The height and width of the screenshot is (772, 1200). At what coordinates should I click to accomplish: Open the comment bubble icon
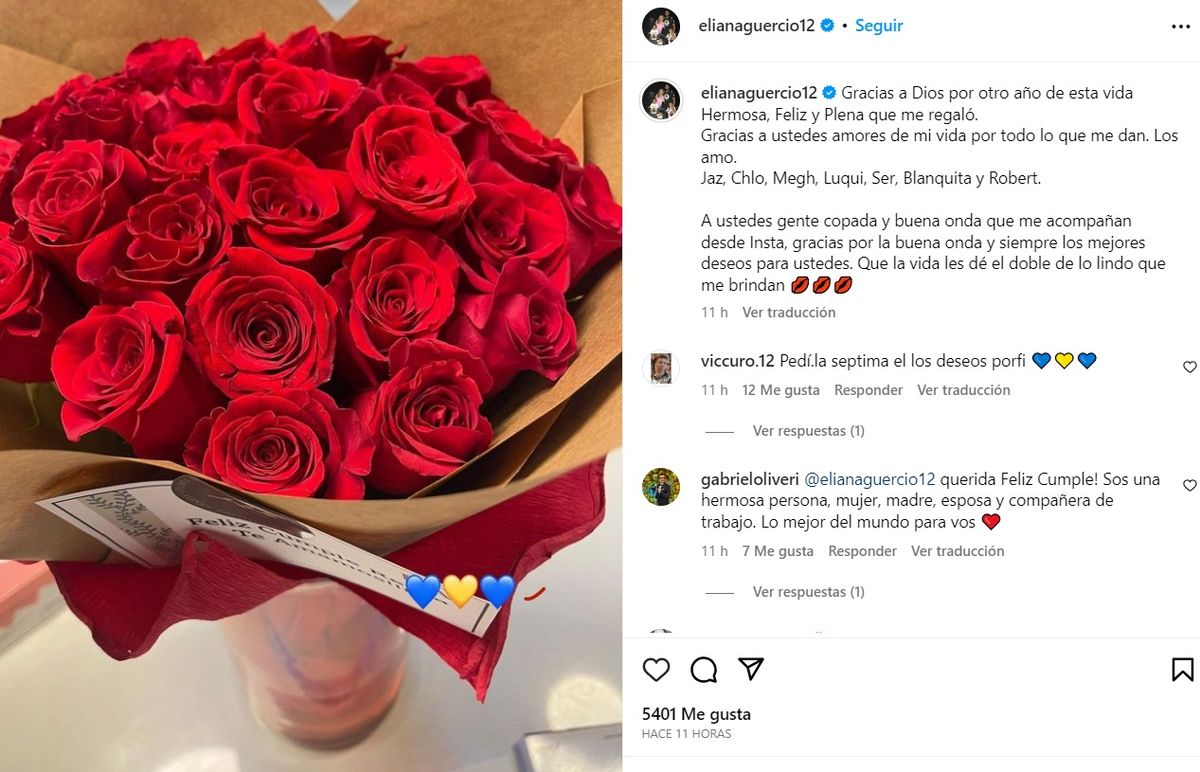coord(704,669)
